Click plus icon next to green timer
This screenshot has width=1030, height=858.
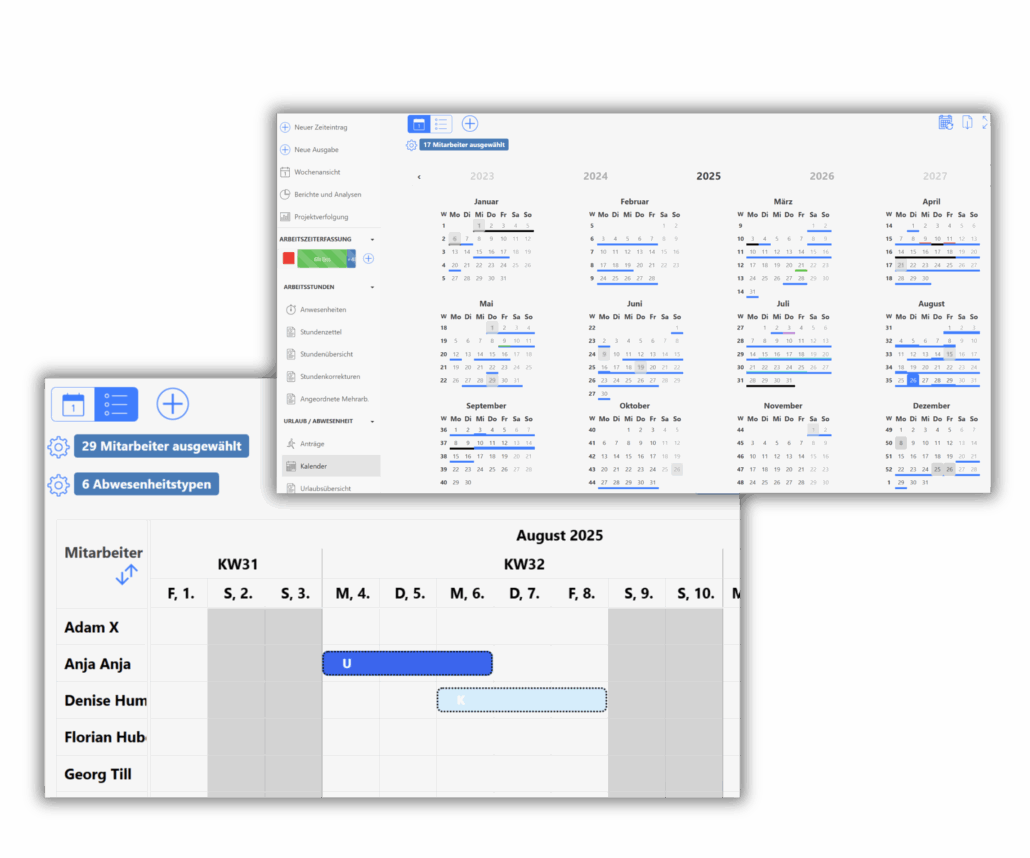click(x=368, y=259)
